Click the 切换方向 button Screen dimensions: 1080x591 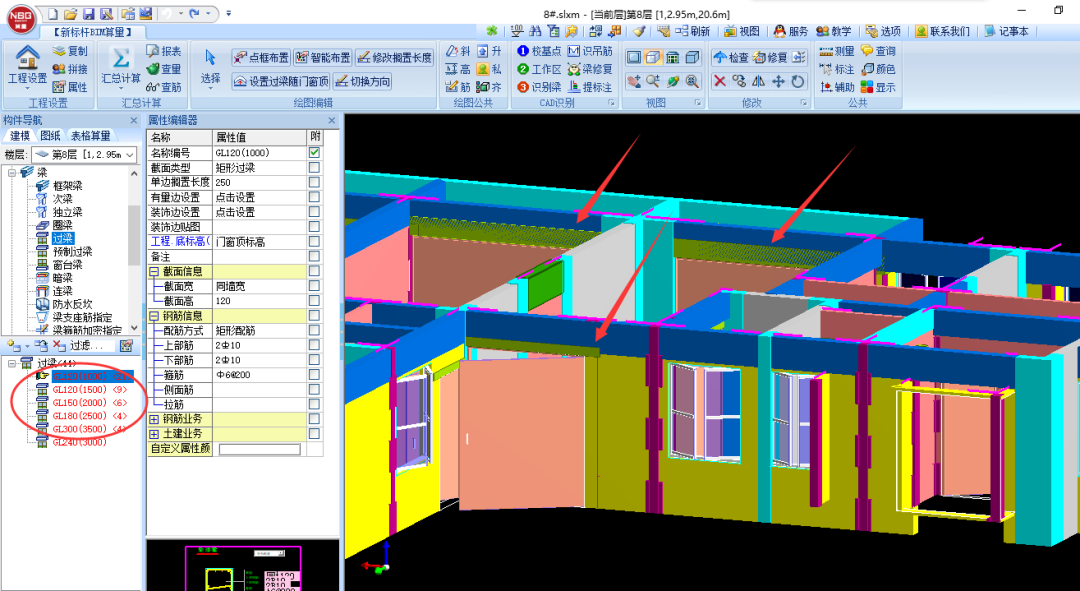point(362,81)
